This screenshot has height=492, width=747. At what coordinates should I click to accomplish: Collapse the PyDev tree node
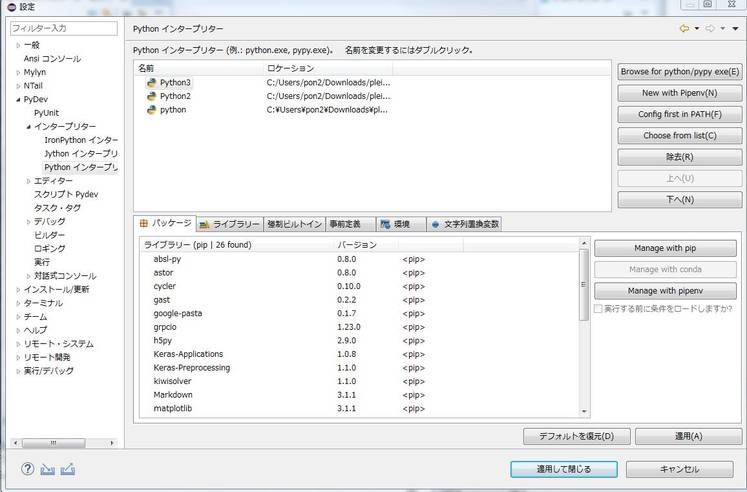point(18,100)
